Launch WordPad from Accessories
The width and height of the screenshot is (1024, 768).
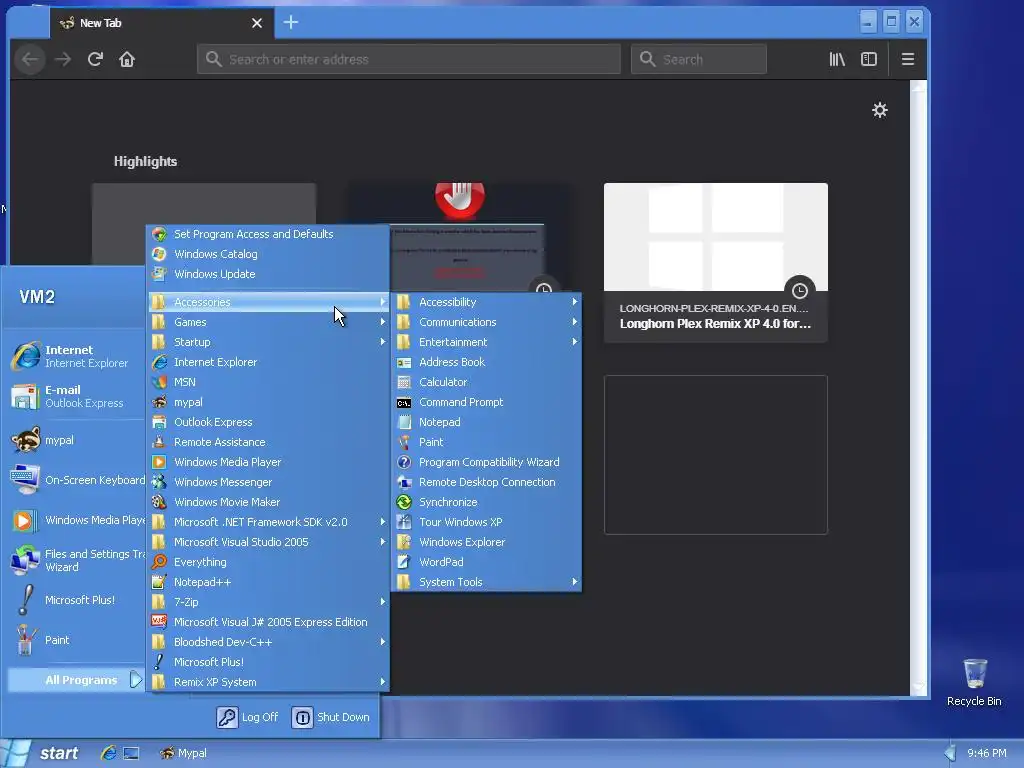tap(487, 562)
